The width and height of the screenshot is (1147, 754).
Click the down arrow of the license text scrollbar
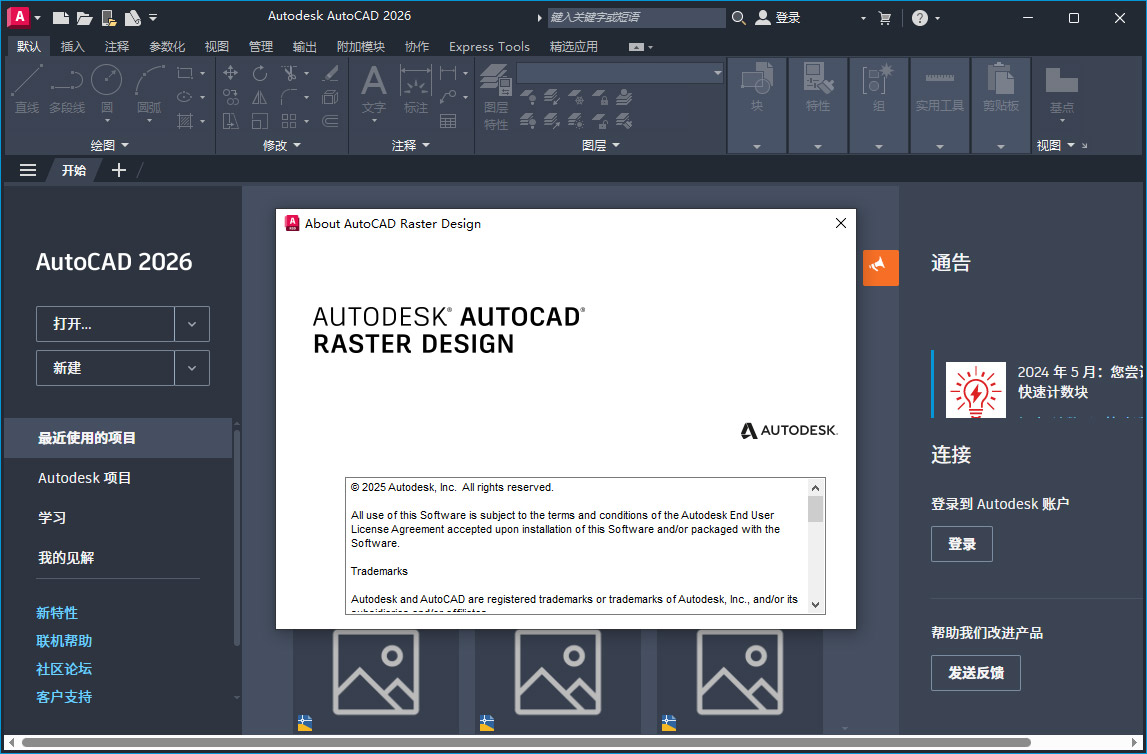pyautogui.click(x=814, y=604)
